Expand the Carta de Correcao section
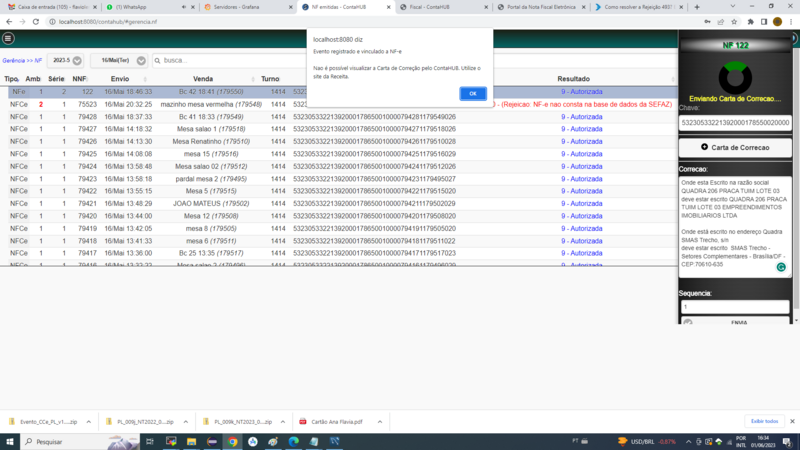 pos(735,147)
